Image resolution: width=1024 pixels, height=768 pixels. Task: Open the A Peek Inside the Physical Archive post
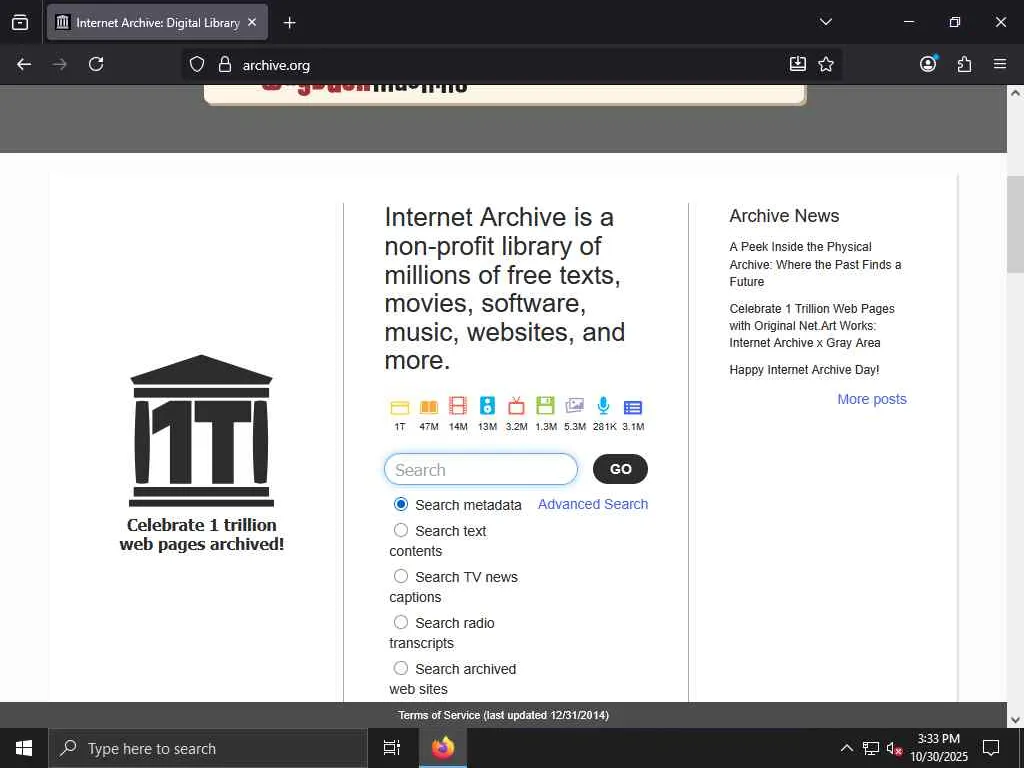pyautogui.click(x=815, y=264)
